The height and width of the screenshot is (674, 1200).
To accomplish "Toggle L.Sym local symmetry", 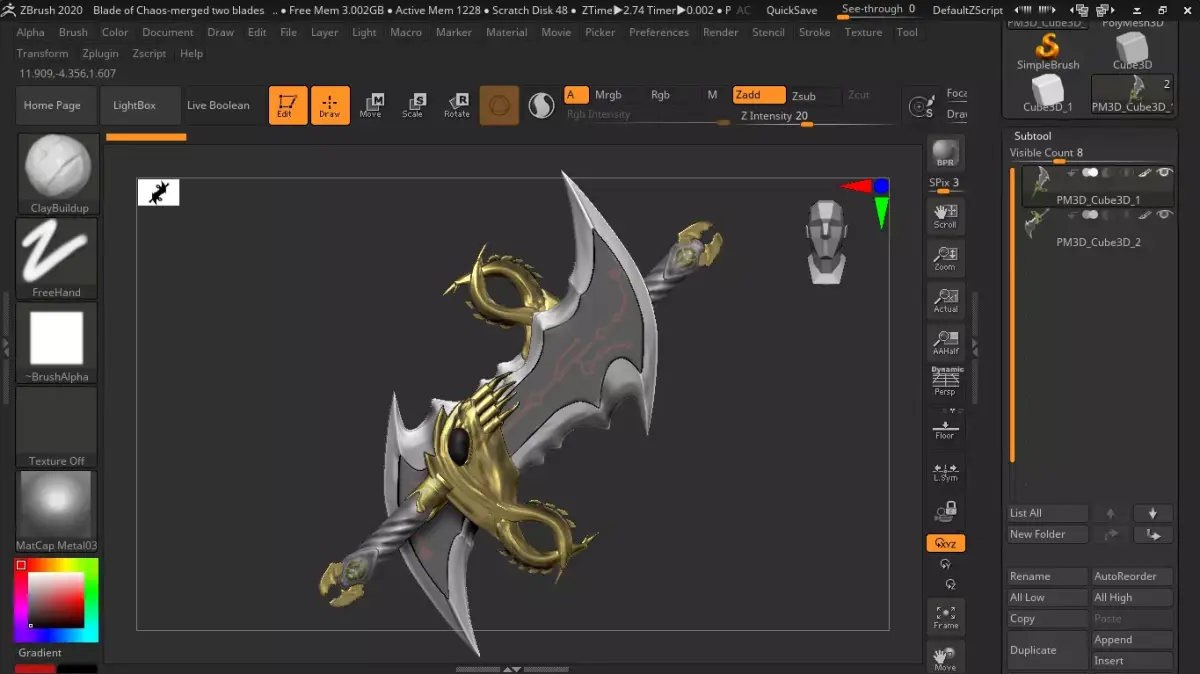I will coord(945,471).
